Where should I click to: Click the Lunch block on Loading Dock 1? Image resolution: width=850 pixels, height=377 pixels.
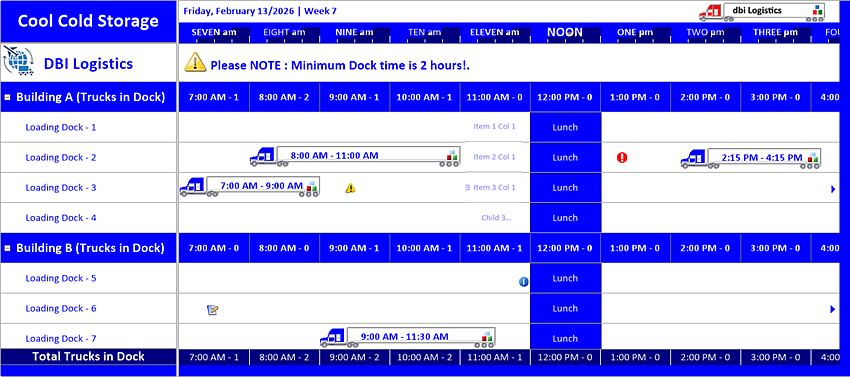[x=565, y=127]
